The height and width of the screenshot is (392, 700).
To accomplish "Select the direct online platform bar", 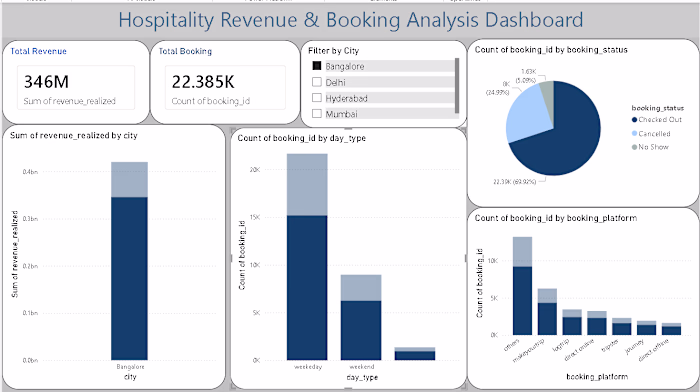I will point(597,323).
